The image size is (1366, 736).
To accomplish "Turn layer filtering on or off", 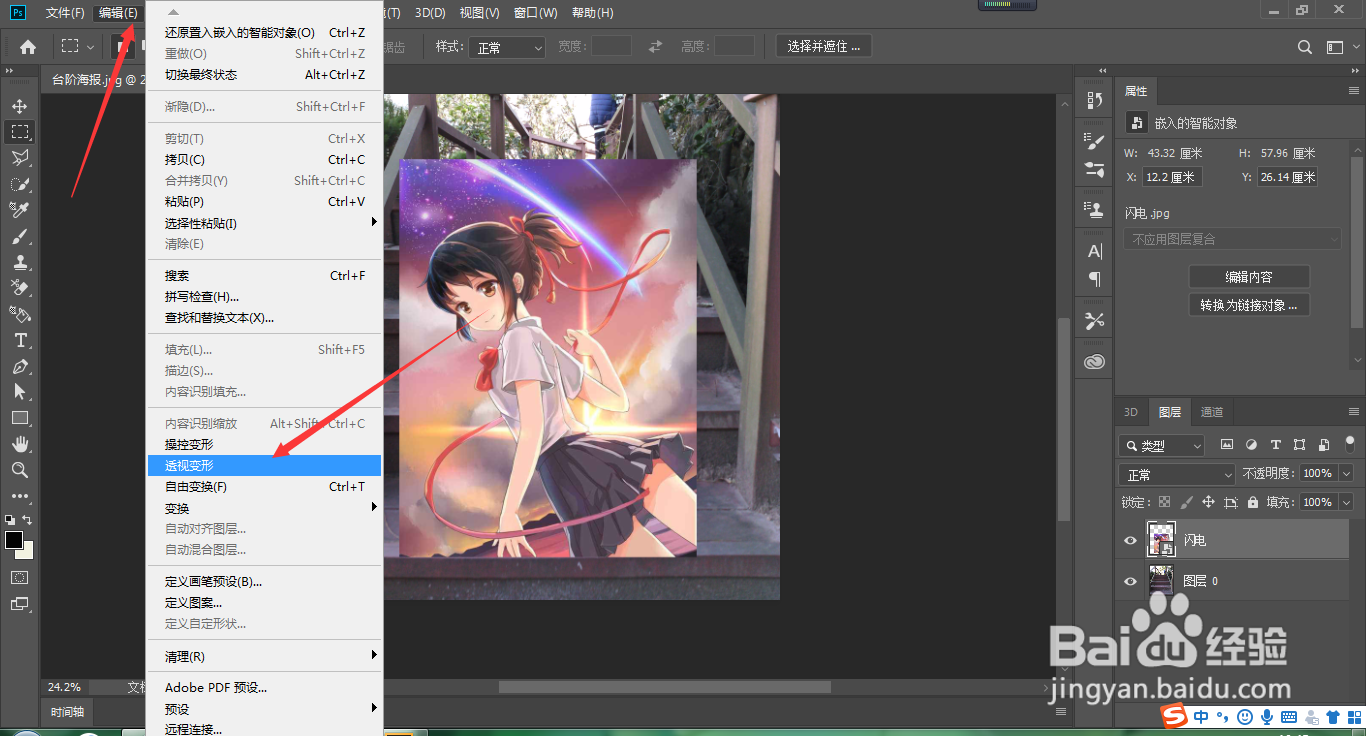I will (1350, 442).
